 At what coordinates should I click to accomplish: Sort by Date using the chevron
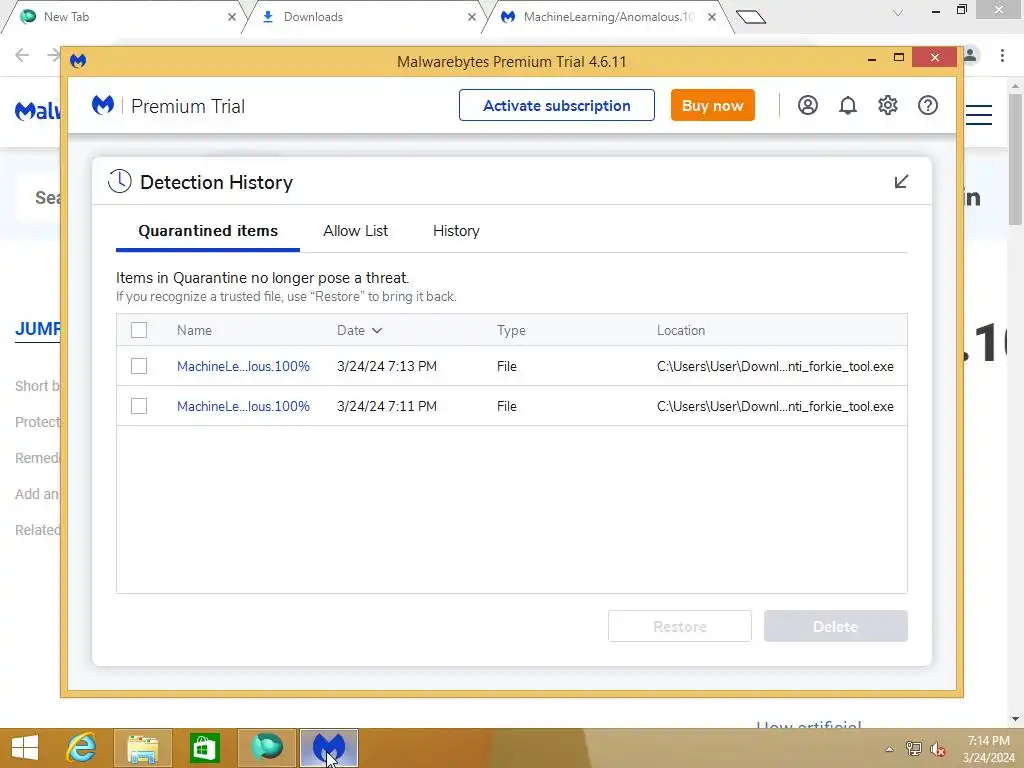377,330
